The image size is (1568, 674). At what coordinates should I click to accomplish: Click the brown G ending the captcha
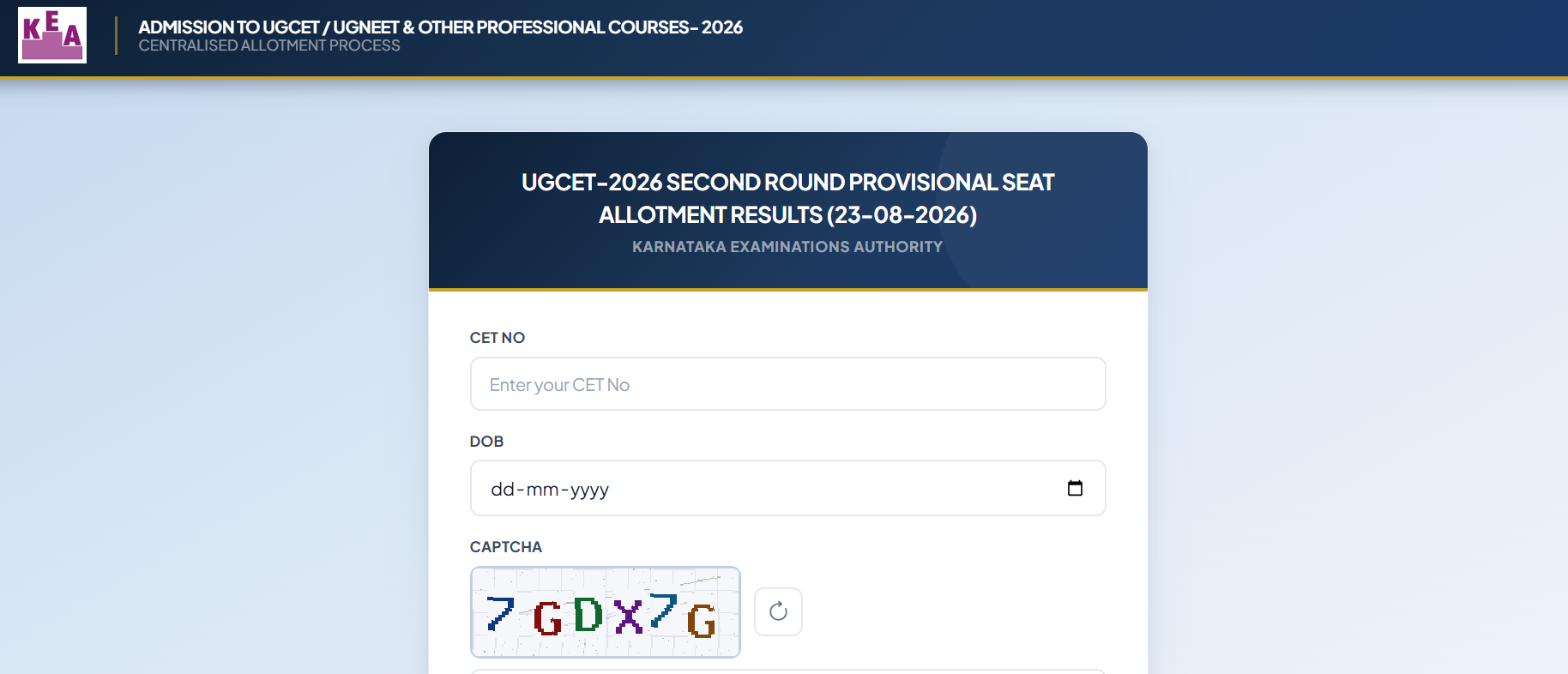point(702,621)
